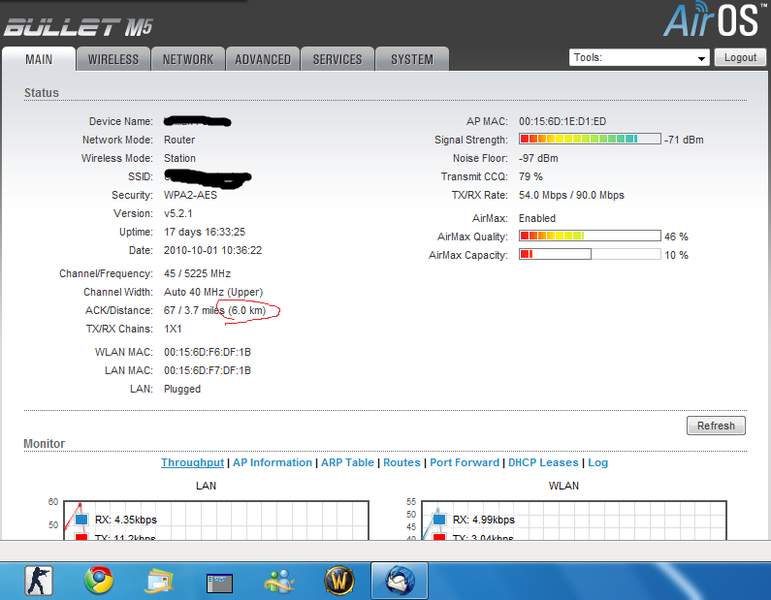This screenshot has height=600, width=771.
Task: Open the NETWORK tab
Action: (x=188, y=60)
